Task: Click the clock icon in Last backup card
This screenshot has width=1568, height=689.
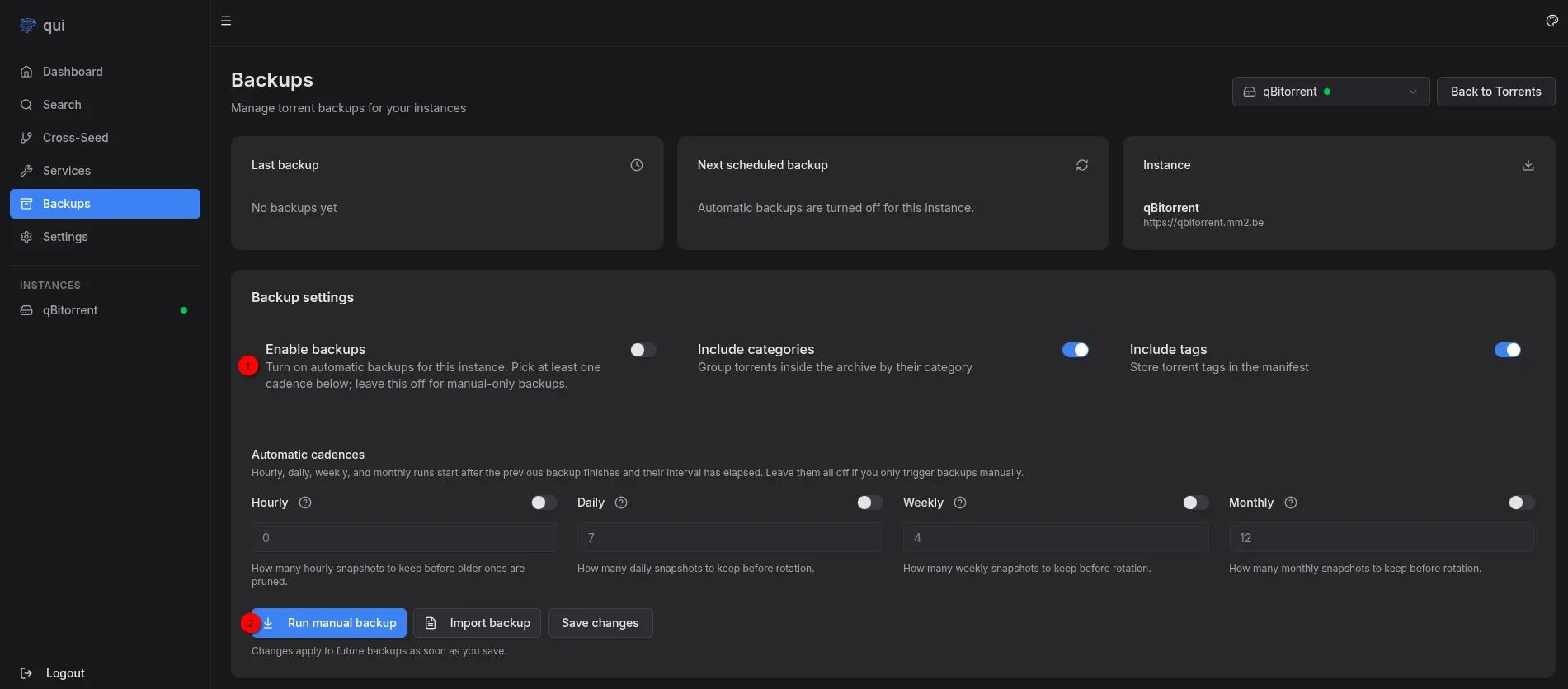Action: coord(637,165)
